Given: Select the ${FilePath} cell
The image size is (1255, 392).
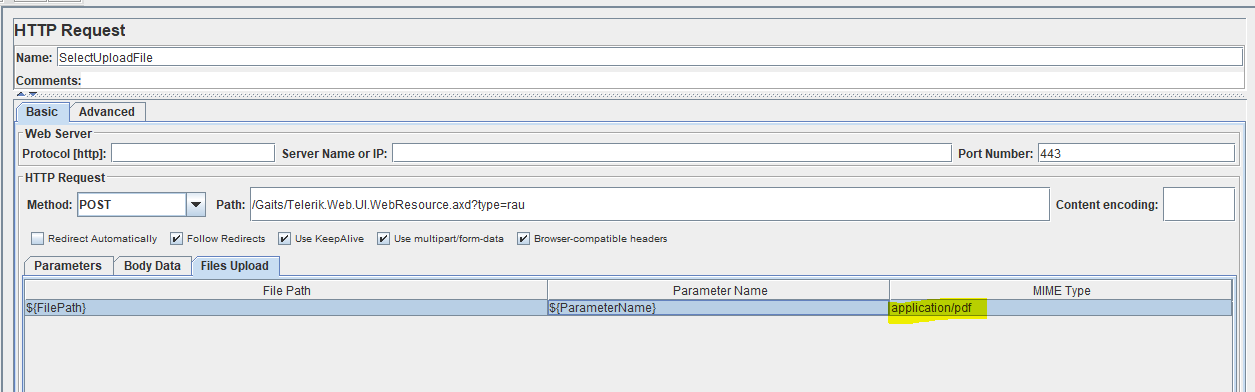Looking at the screenshot, I should coord(285,308).
